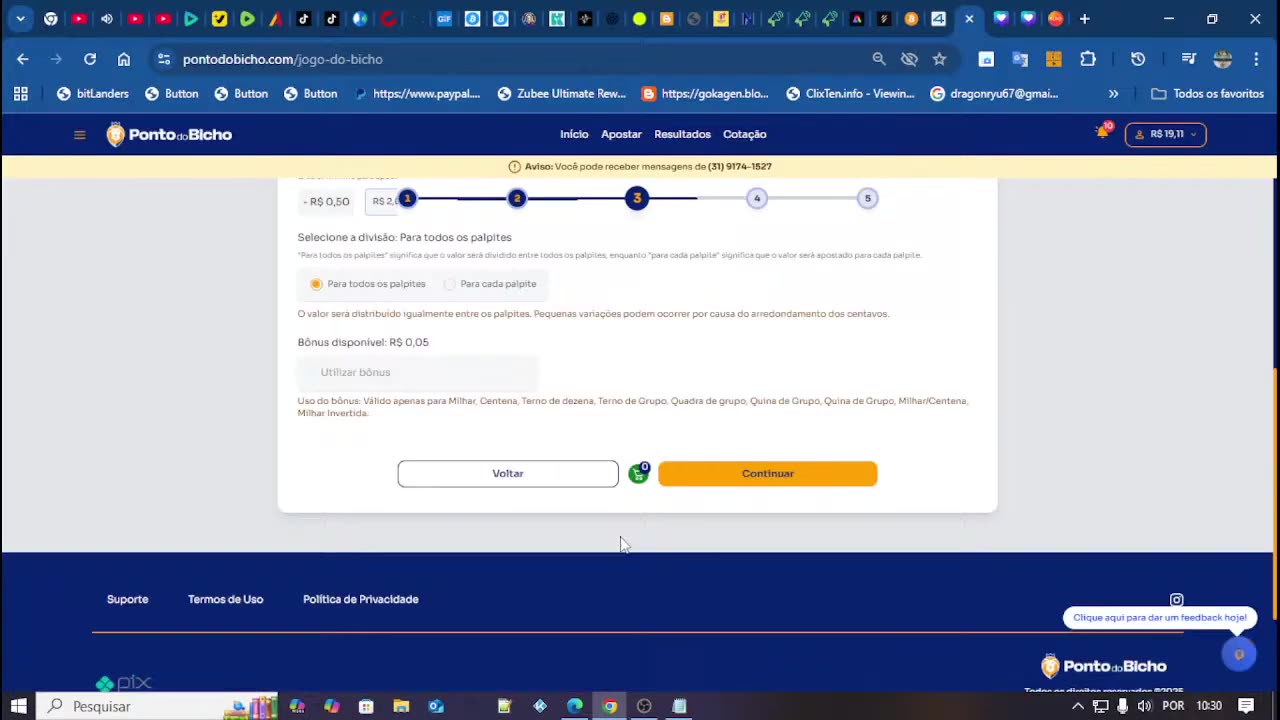Go to browser home page icon
Screen dimensions: 1280x720
tap(124, 59)
